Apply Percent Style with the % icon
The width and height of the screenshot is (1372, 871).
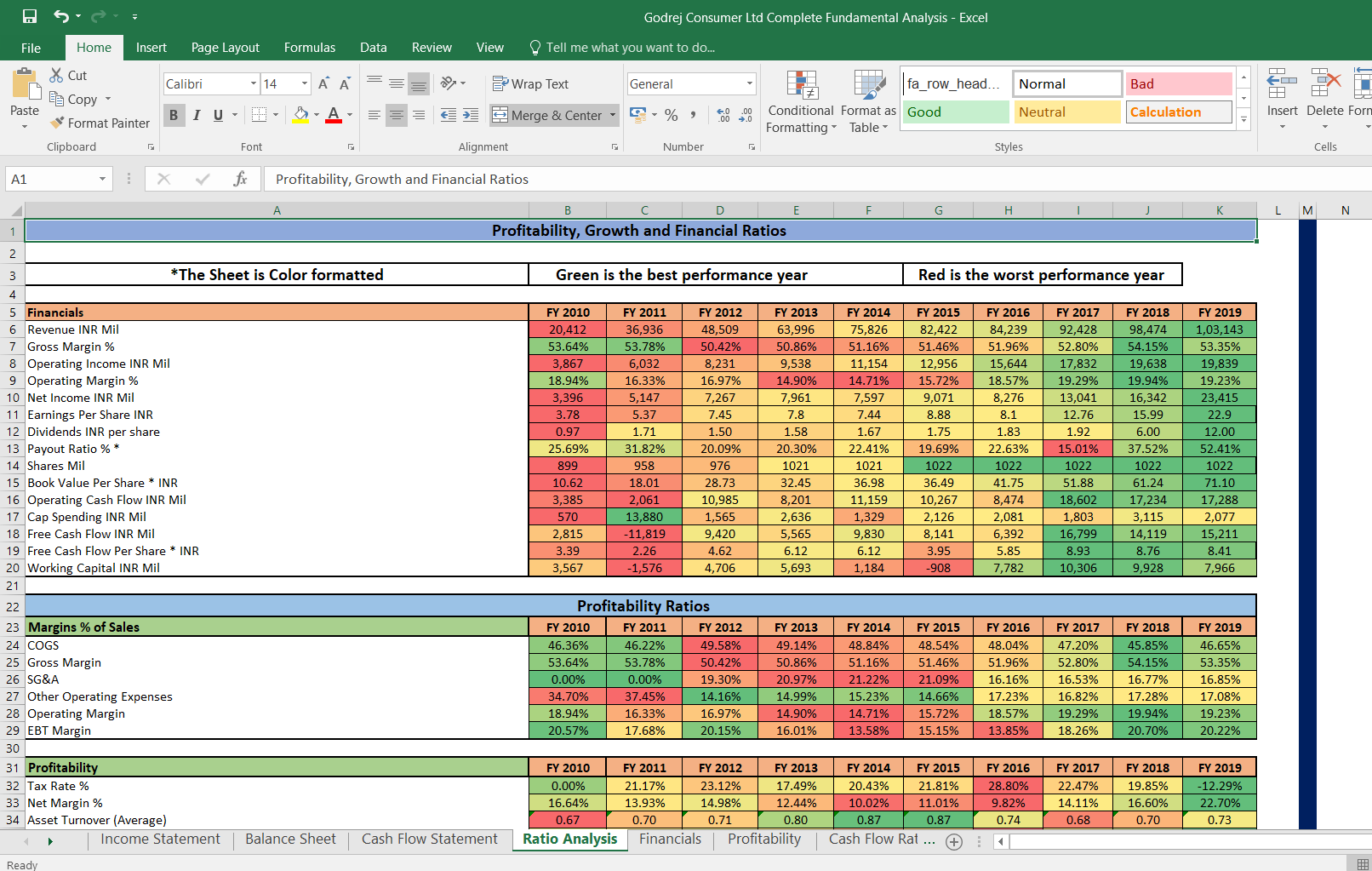click(672, 115)
